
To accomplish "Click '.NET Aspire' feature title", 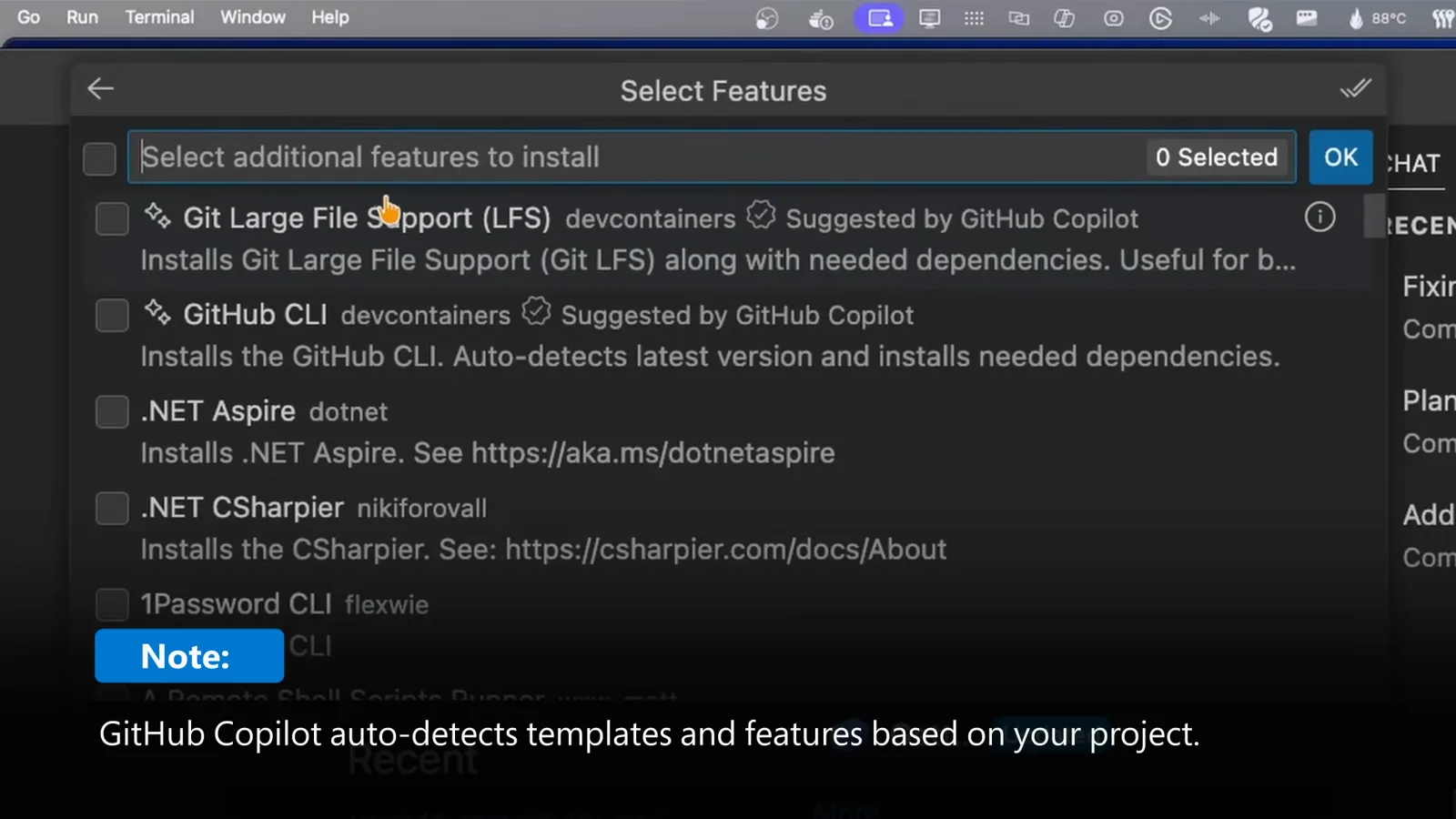I will 217,411.
